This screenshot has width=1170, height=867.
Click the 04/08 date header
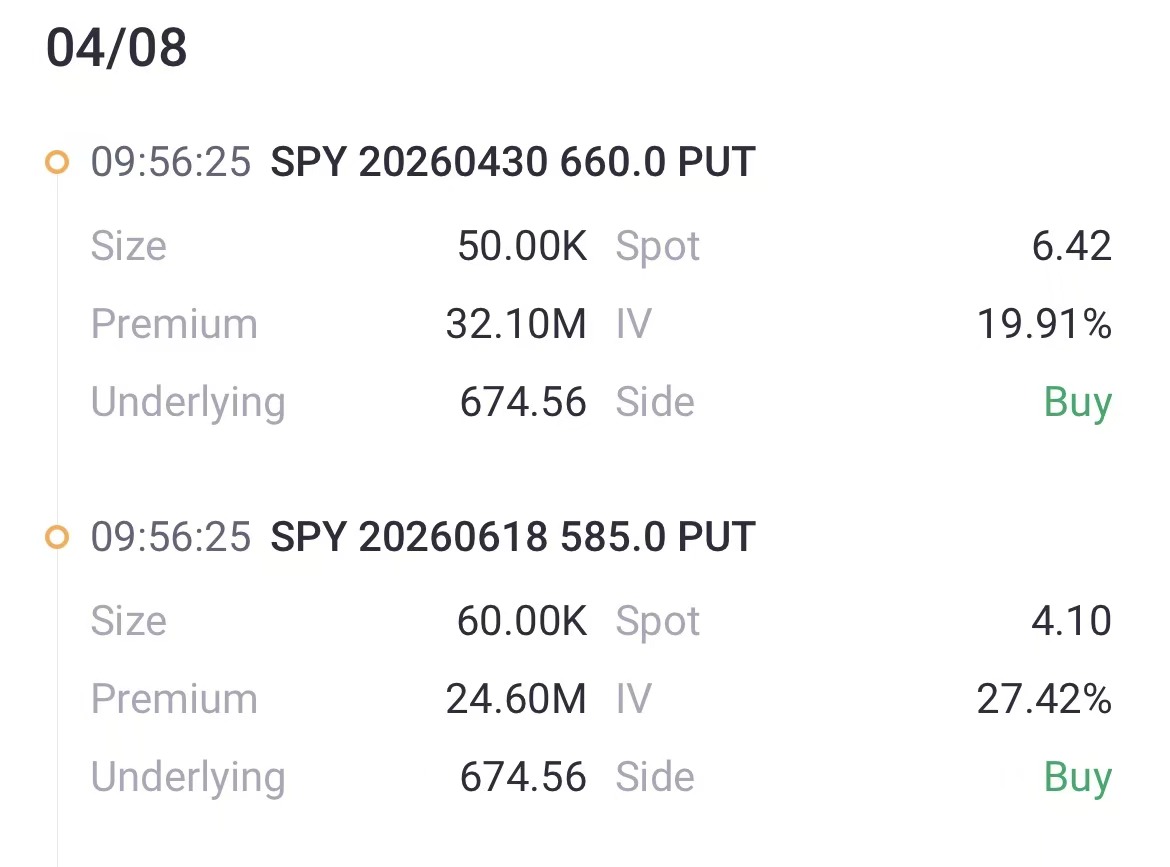(117, 49)
